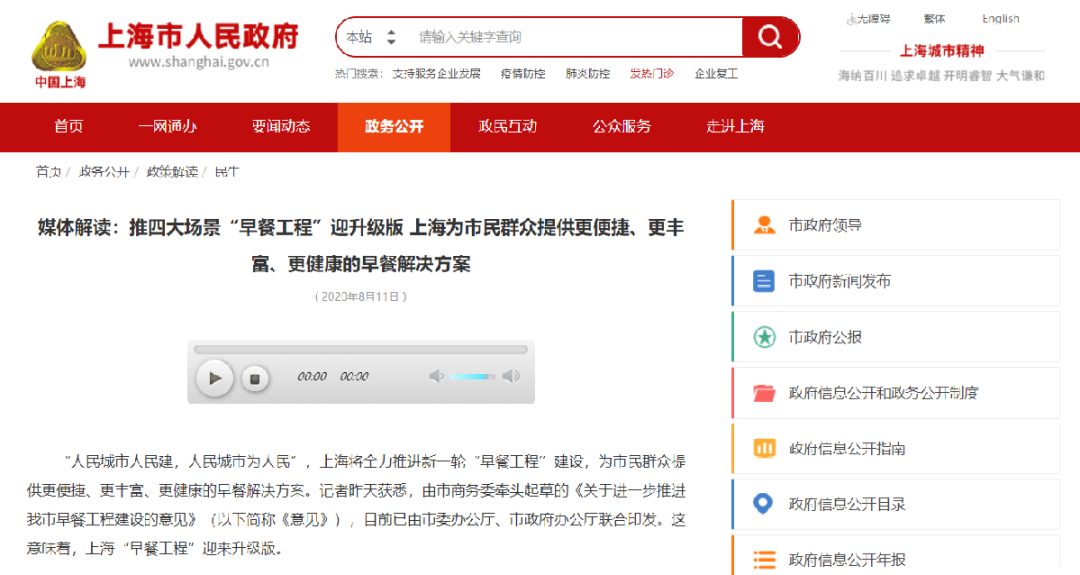1080x575 pixels.
Task: Click the keyword search input field
Action: [x=575, y=37]
